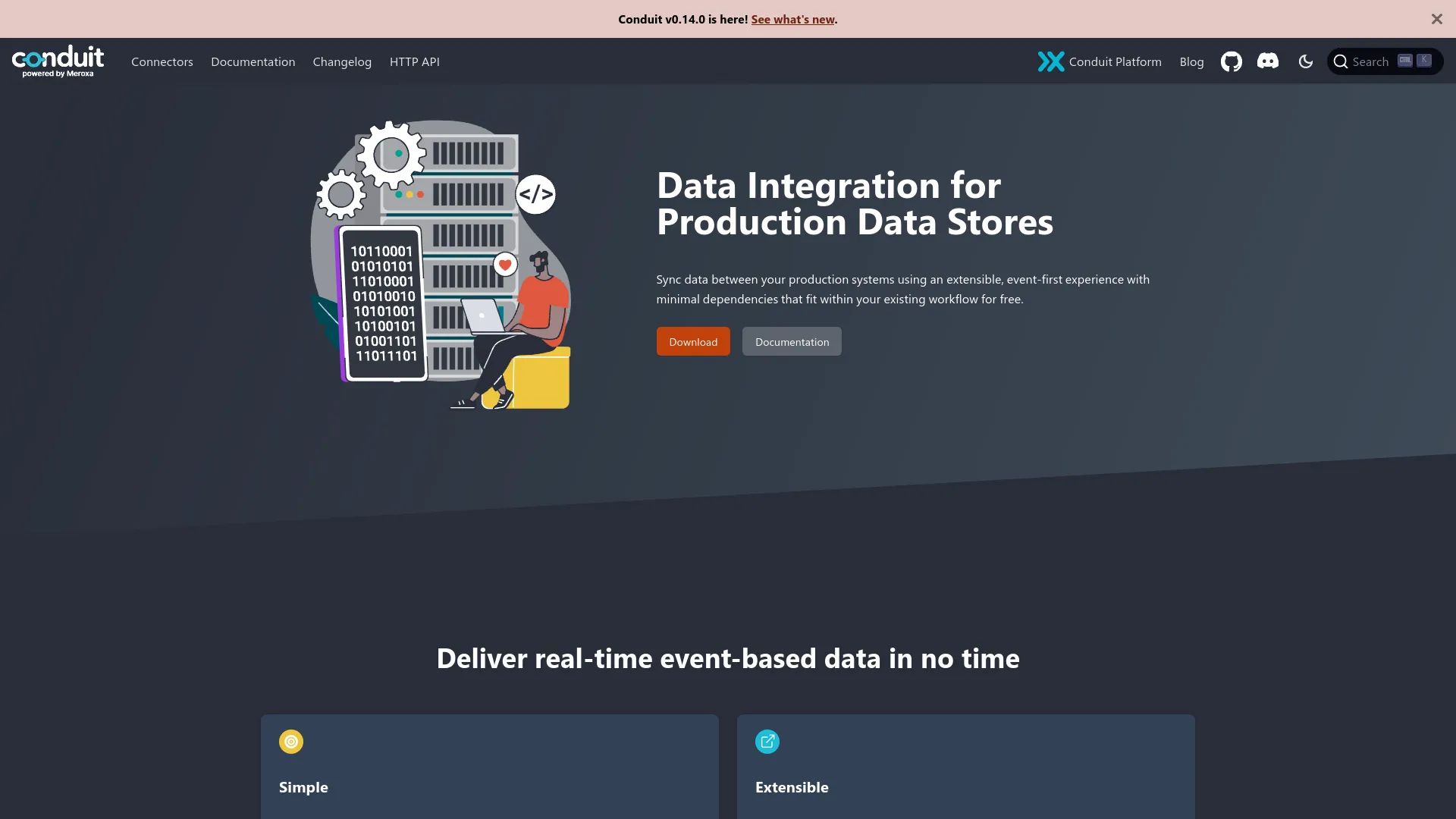Visit the Blog
The height and width of the screenshot is (819, 1456).
click(x=1191, y=61)
